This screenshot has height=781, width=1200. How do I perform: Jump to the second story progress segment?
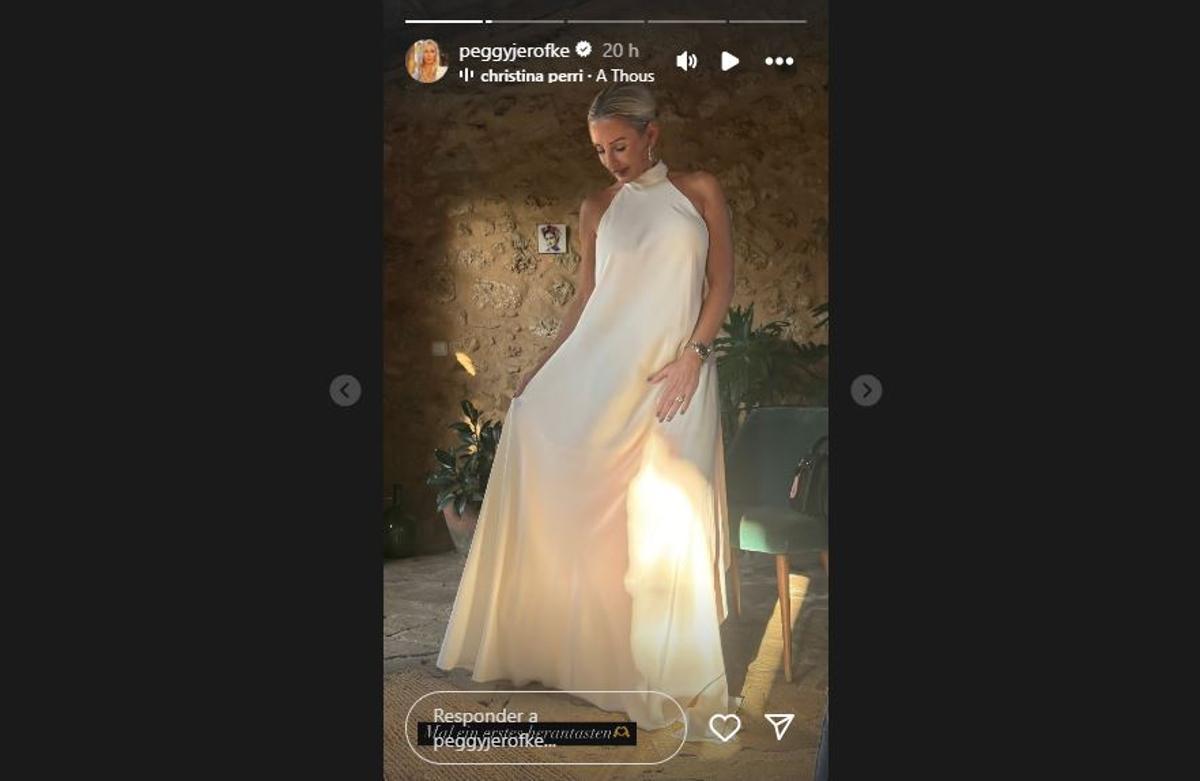click(x=525, y=21)
